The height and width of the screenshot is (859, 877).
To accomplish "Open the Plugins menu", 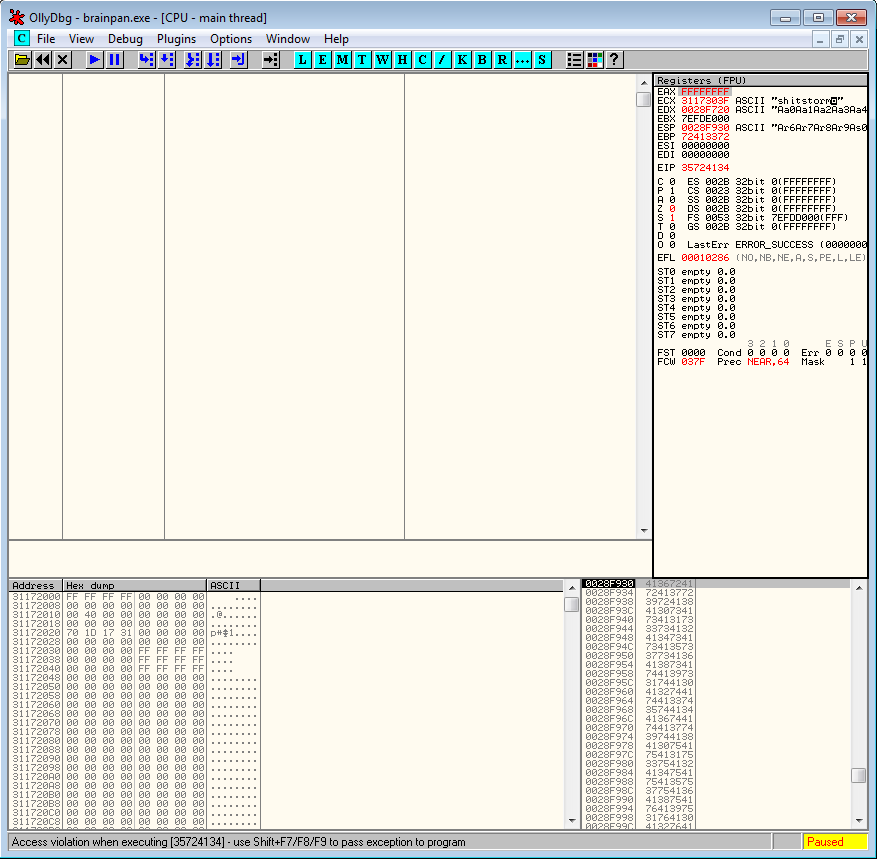I will pos(176,39).
